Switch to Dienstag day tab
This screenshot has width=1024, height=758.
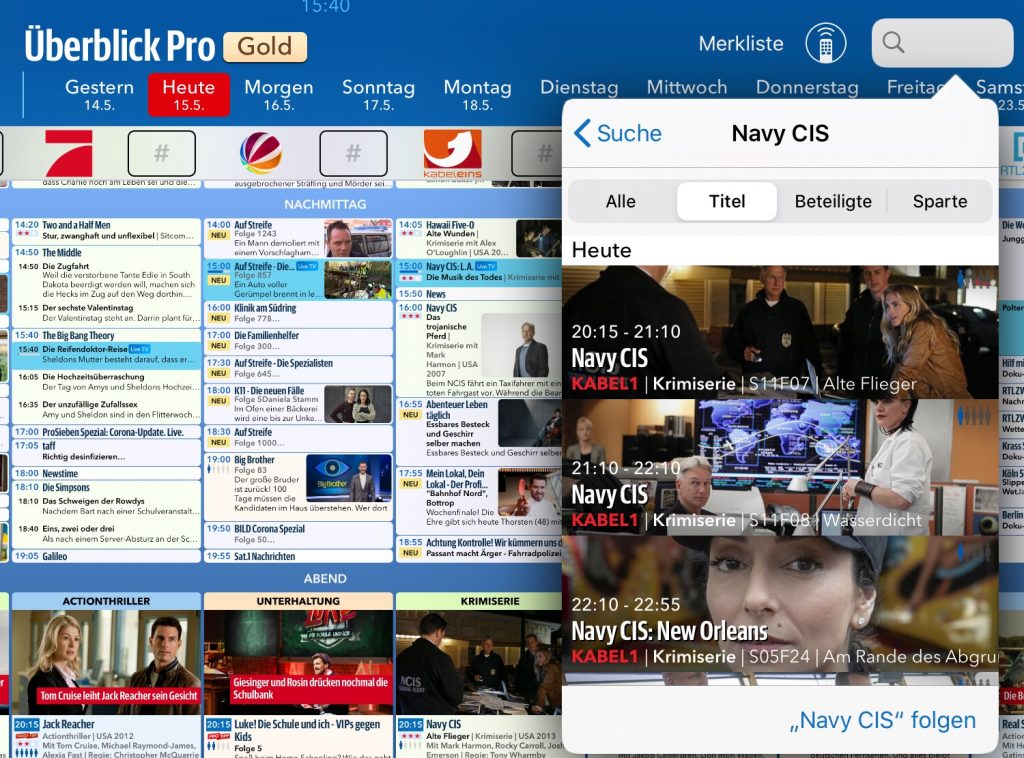coord(579,87)
